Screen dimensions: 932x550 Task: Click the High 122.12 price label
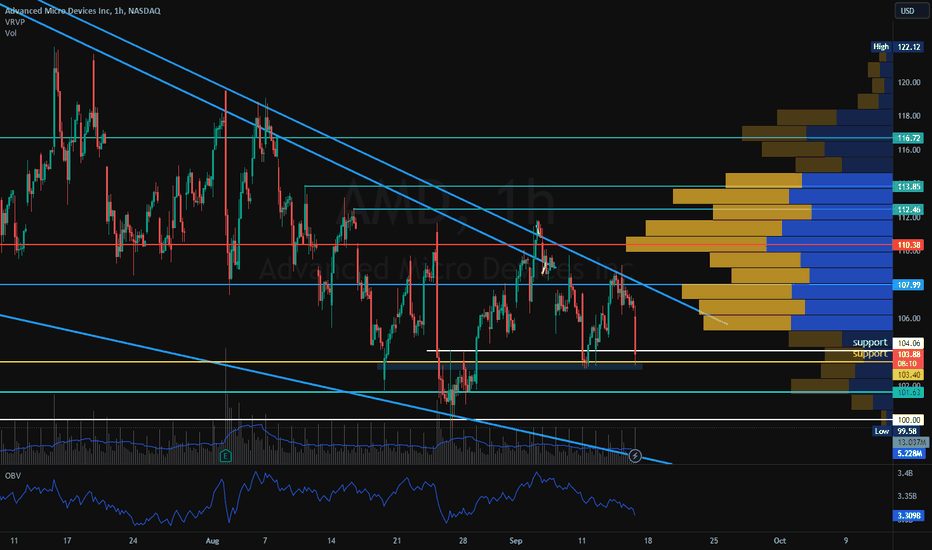point(898,46)
